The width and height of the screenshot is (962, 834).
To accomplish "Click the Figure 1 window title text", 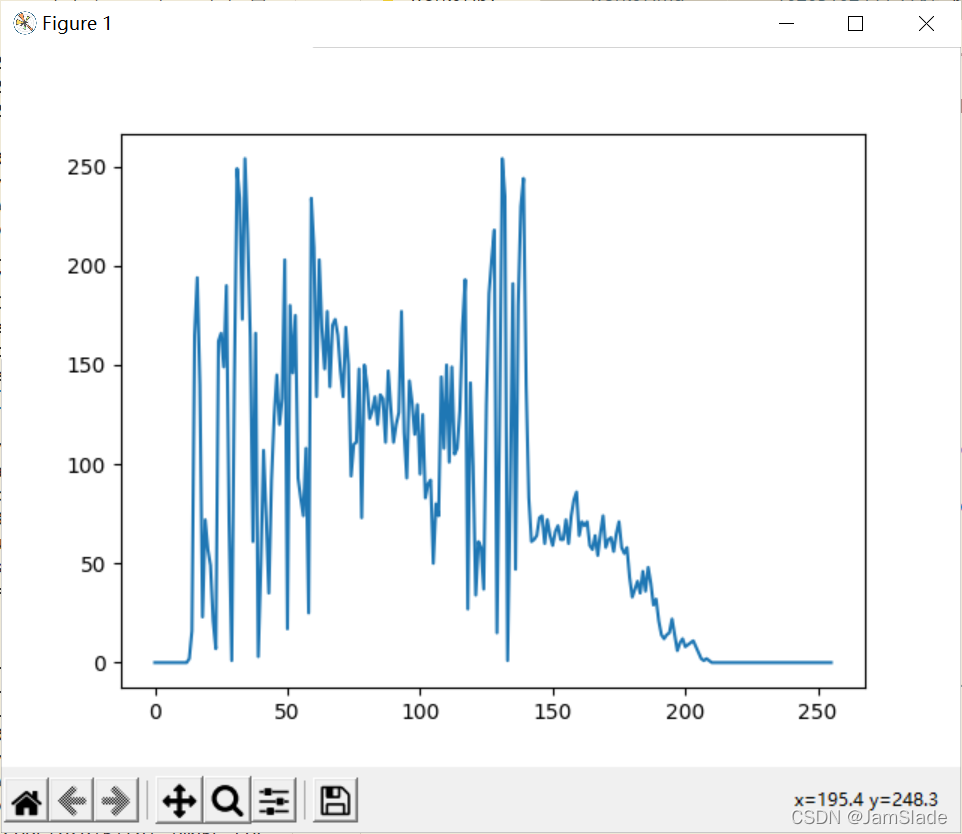I will [77, 23].
